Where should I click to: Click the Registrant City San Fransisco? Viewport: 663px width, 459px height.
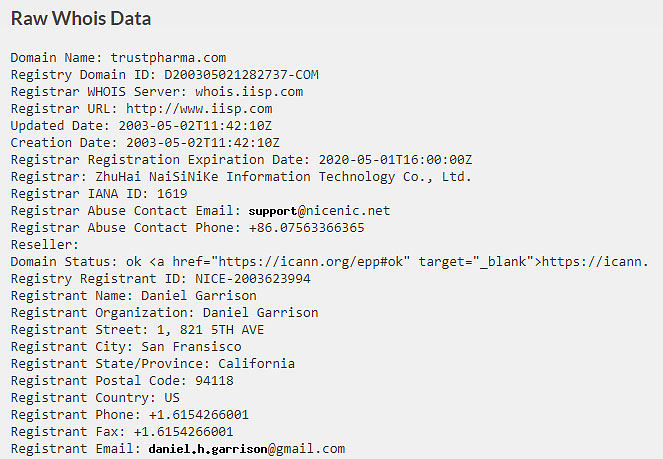click(x=192, y=347)
